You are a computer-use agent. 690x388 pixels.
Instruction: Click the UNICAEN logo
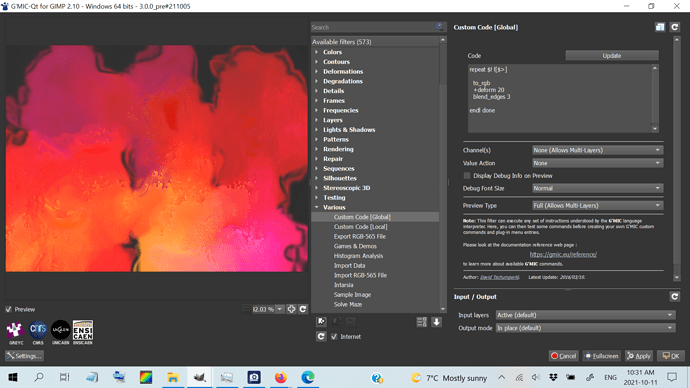[x=60, y=332]
